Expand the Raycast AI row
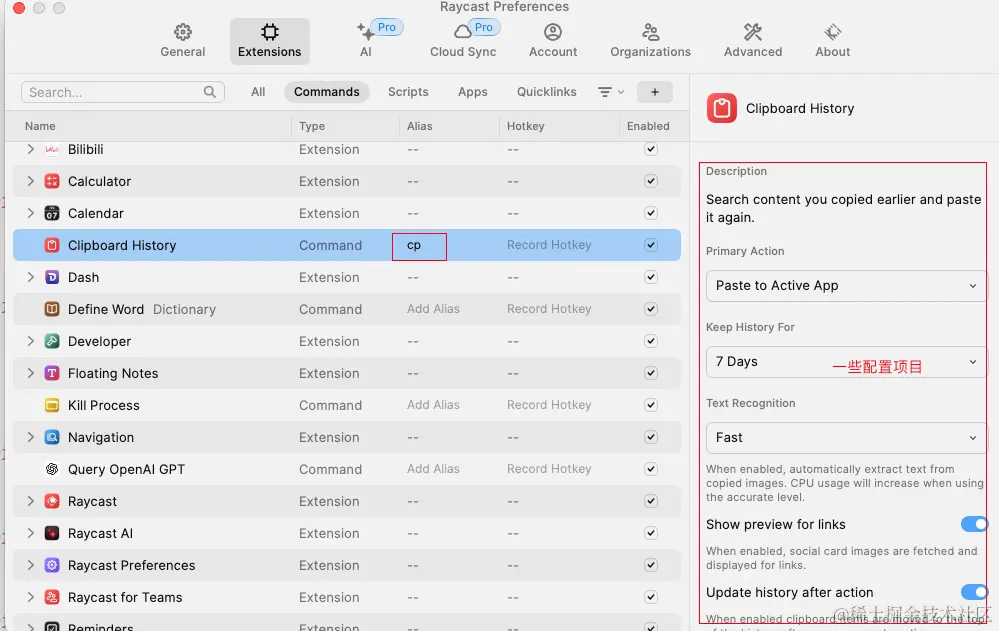 click(30, 533)
